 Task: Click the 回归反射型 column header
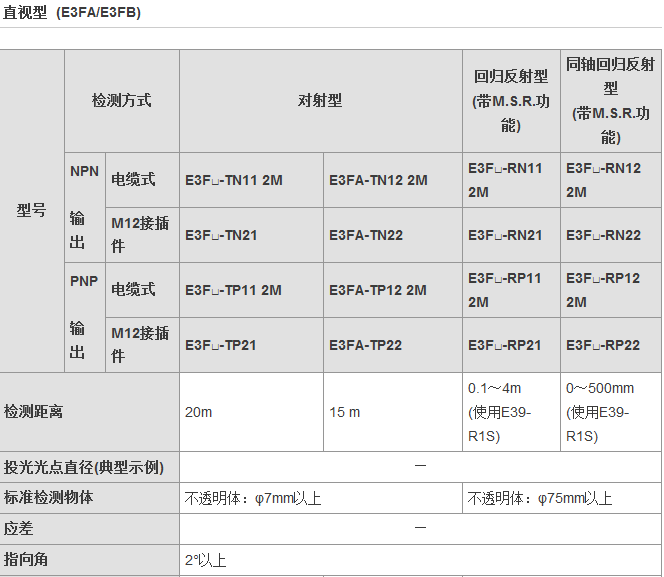[511, 101]
